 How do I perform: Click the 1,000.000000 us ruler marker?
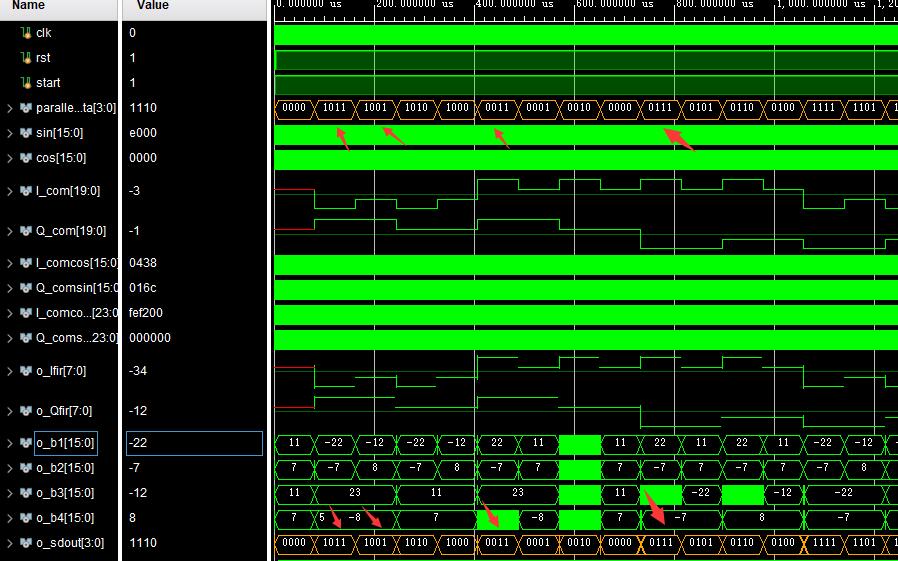click(x=821, y=4)
